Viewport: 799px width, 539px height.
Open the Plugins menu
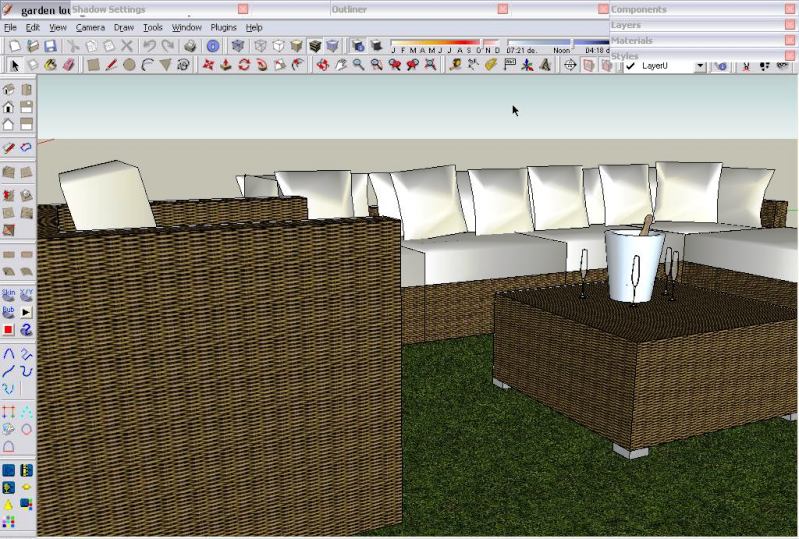(223, 28)
